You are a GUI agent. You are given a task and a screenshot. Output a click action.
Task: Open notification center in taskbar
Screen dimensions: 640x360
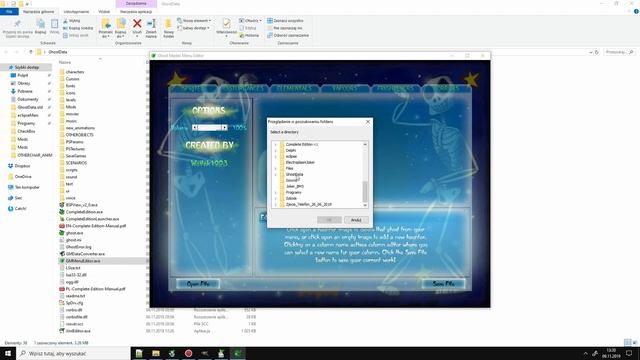[x=629, y=353]
